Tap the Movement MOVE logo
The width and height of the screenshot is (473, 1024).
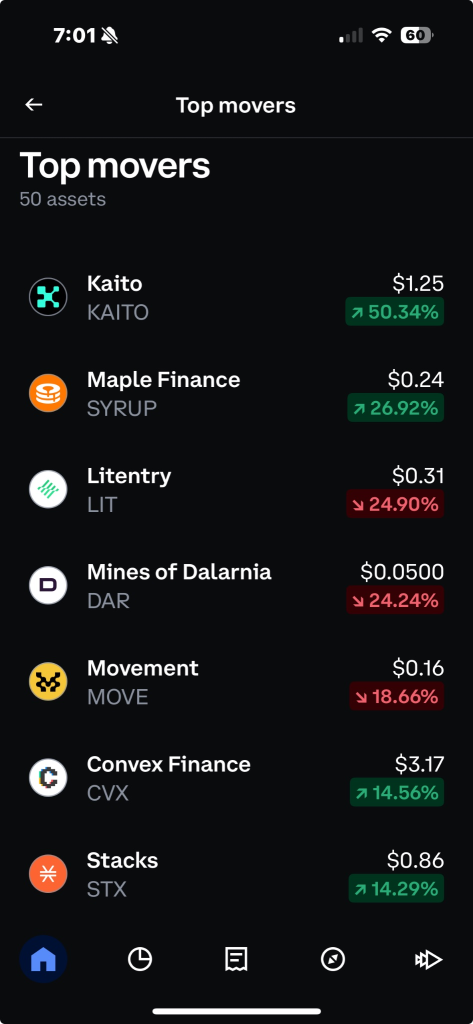pos(48,681)
